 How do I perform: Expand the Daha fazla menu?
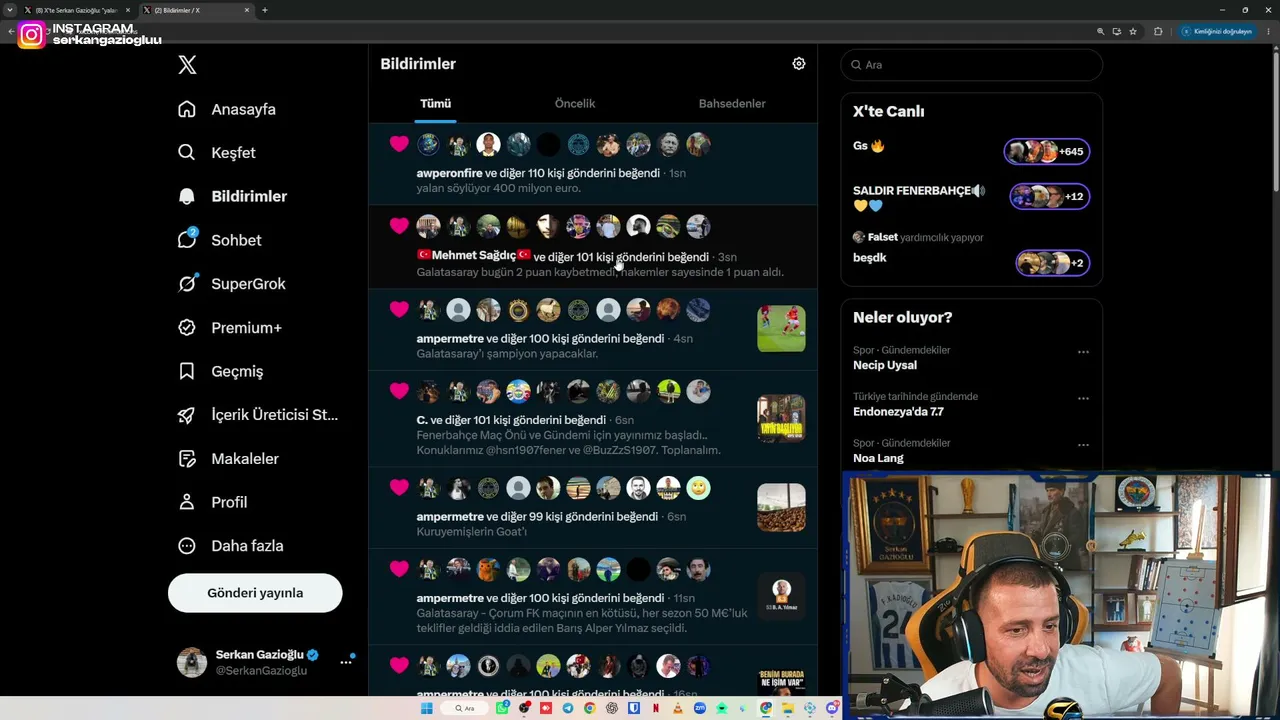point(231,546)
